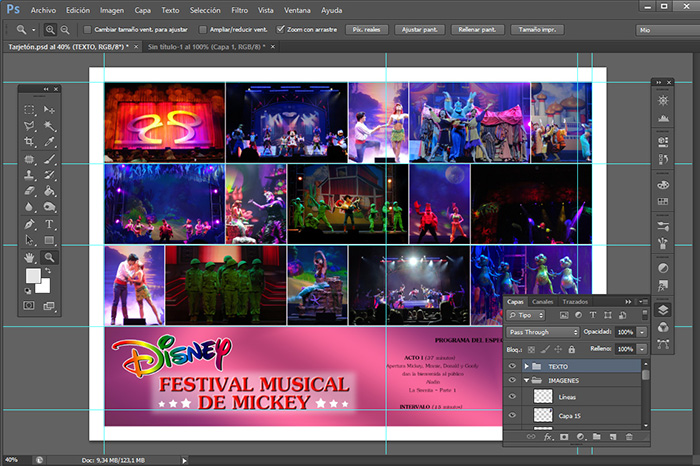Select the Horizontal Type tool
This screenshot has height=466, width=700.
point(49,224)
